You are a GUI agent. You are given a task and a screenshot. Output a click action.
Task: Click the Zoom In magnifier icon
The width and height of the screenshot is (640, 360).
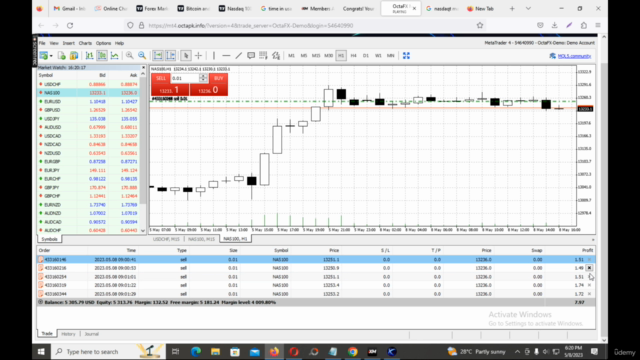point(129,56)
